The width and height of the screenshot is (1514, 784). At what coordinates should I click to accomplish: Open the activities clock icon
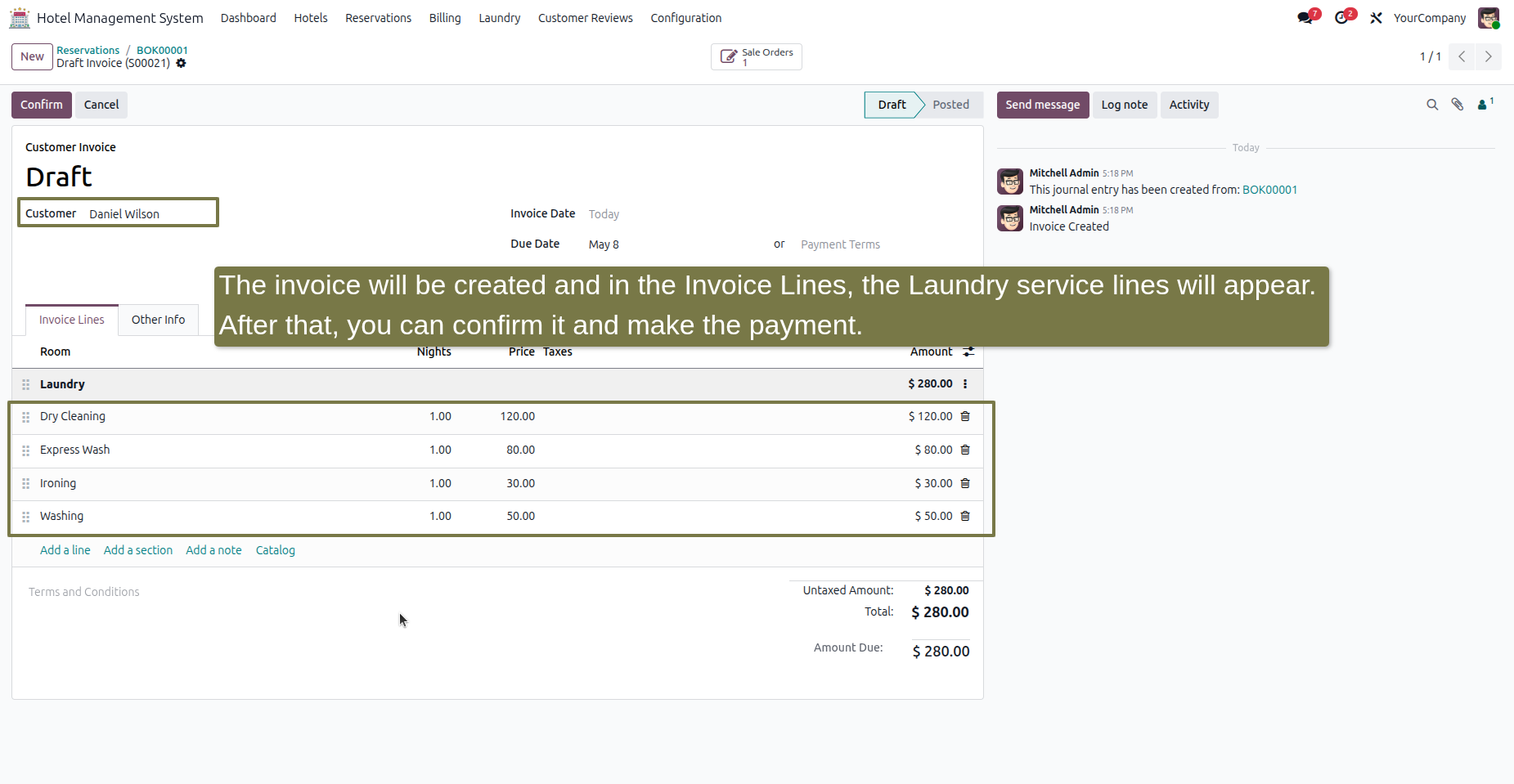click(x=1341, y=18)
